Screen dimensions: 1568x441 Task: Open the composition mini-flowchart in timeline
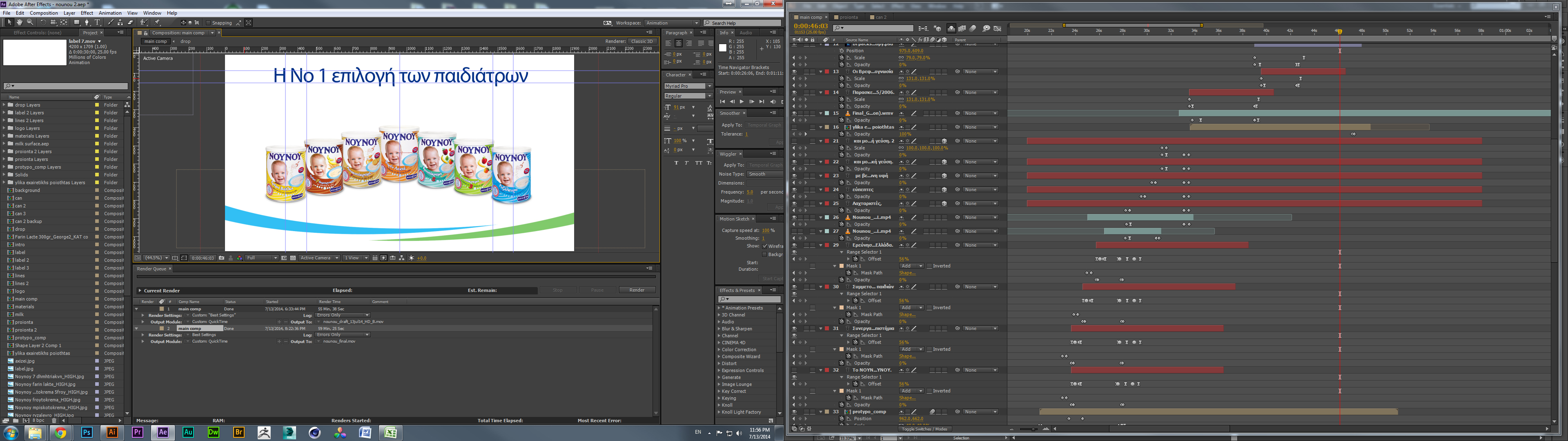point(923,29)
